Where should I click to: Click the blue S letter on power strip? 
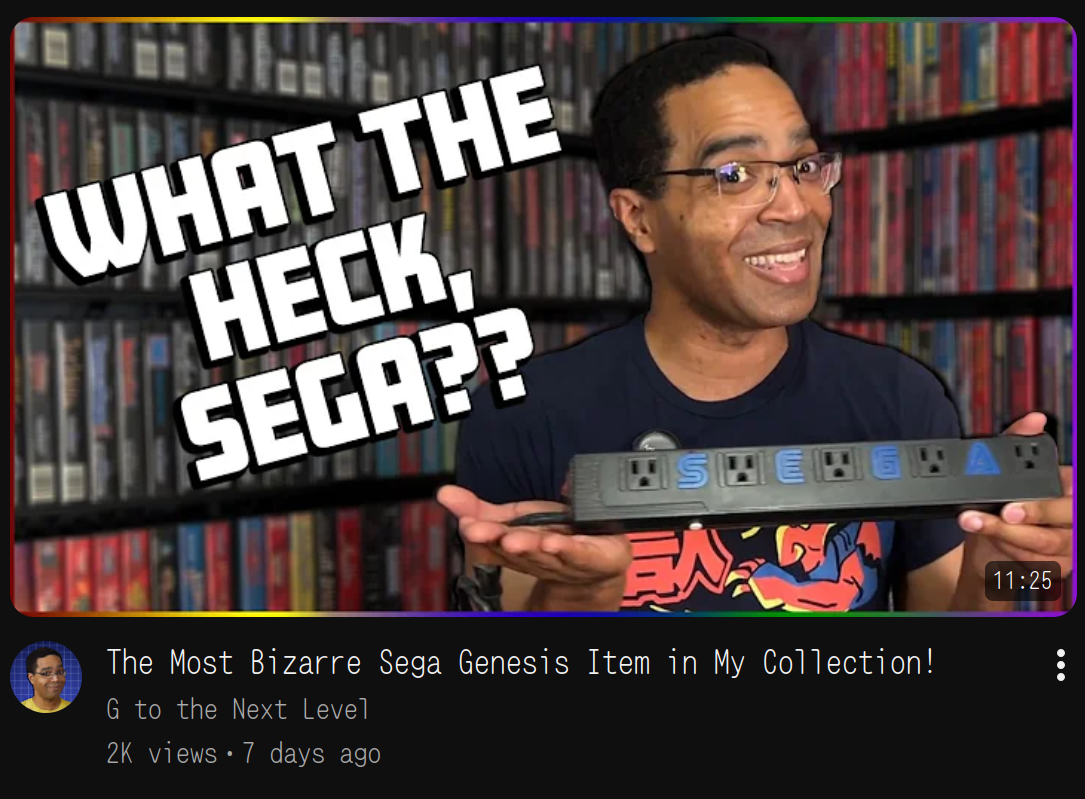click(692, 470)
